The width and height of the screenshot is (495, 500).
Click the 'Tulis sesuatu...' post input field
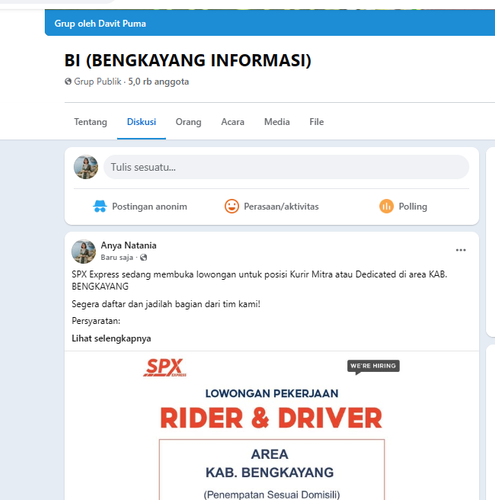(286, 167)
